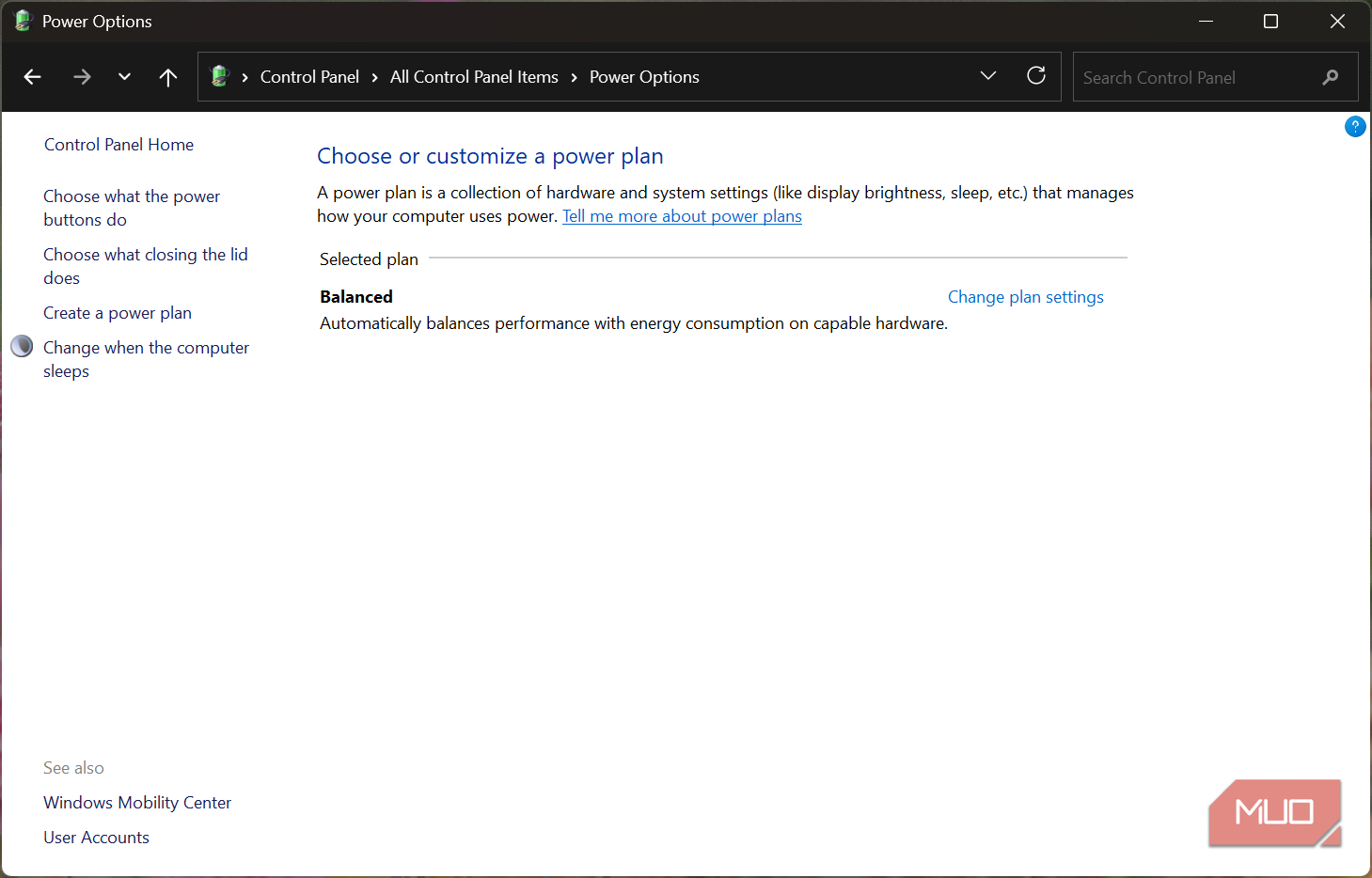Viewport: 1372px width, 878px height.
Task: Minimize the Power Options window
Action: point(1206,21)
